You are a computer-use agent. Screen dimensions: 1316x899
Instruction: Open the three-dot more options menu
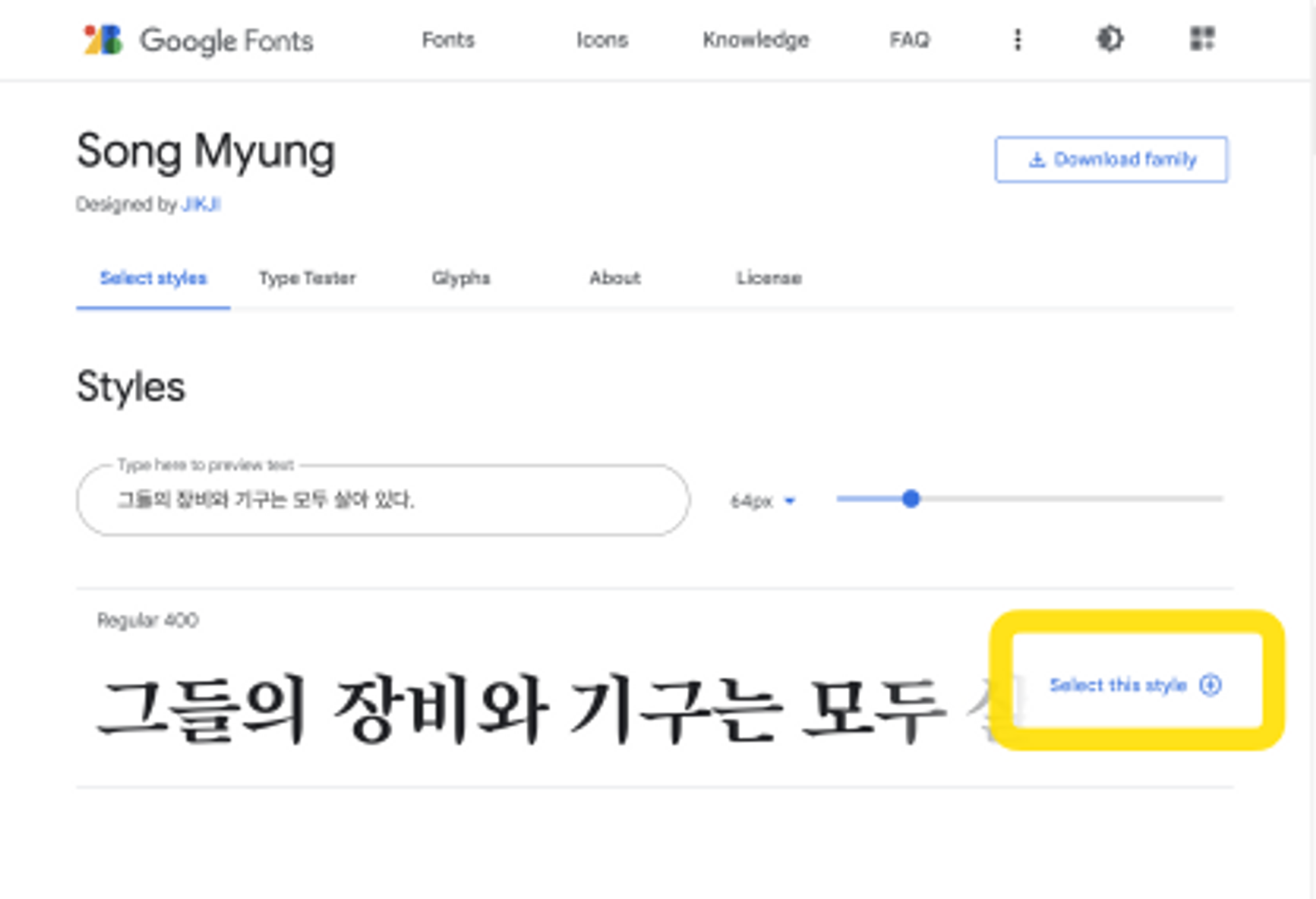(x=1017, y=40)
